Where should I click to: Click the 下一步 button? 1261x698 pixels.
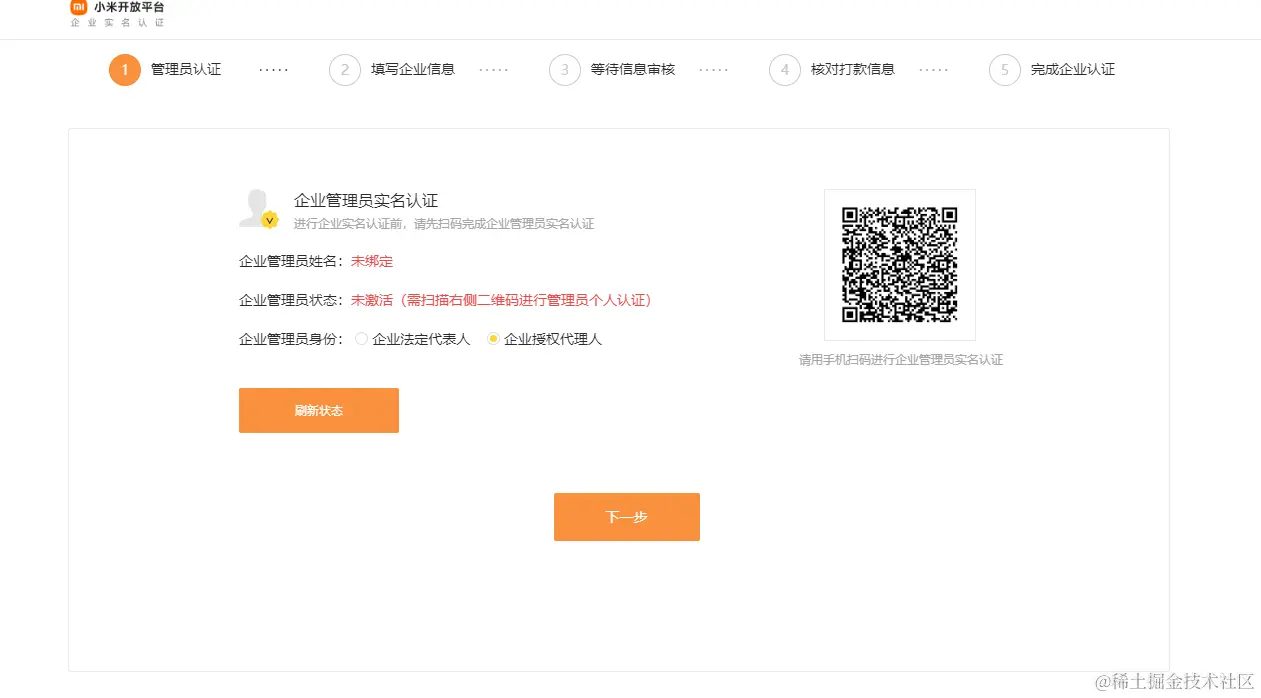[x=627, y=517]
